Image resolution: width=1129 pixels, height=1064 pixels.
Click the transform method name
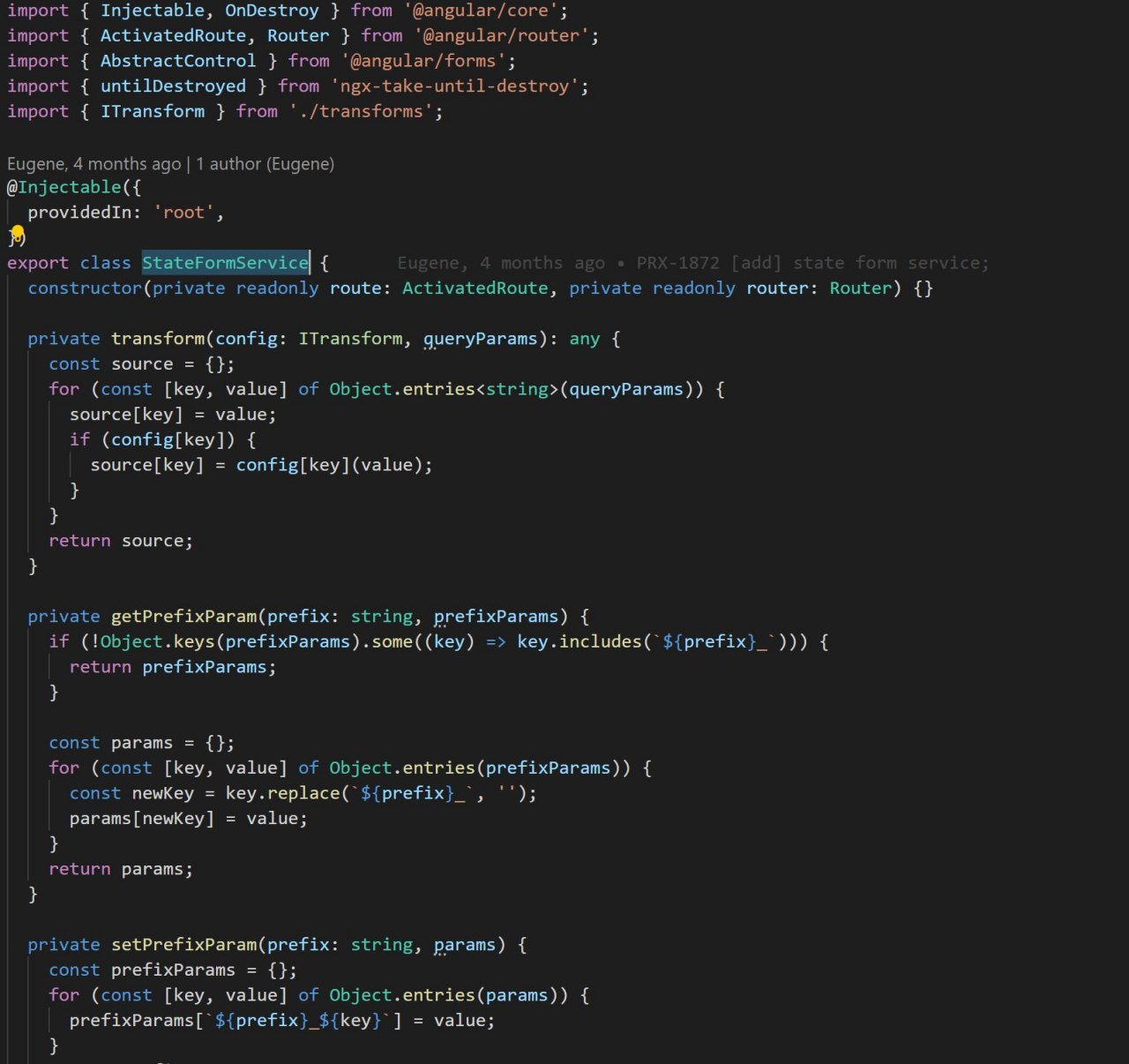[158, 339]
